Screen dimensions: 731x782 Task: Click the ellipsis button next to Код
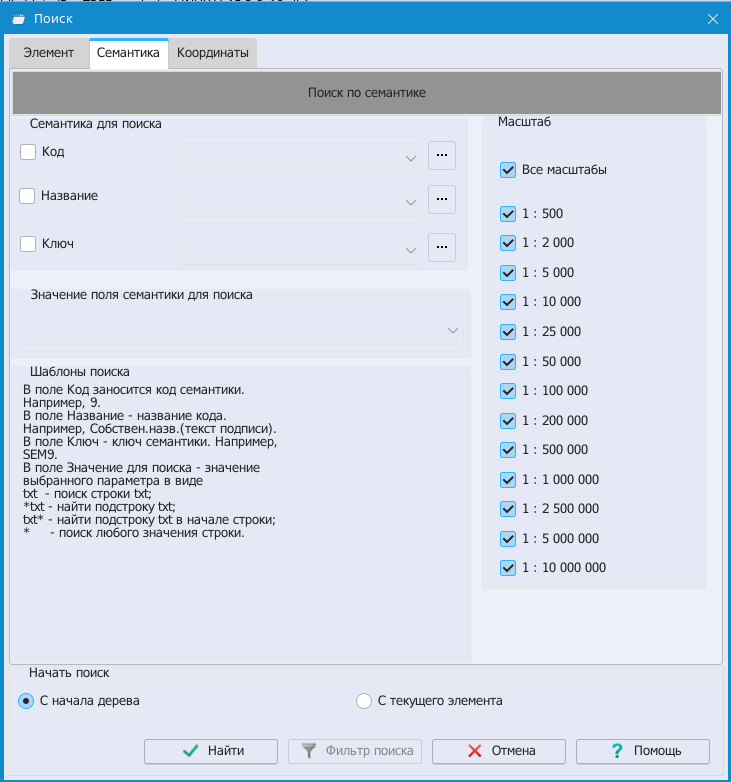coord(441,155)
